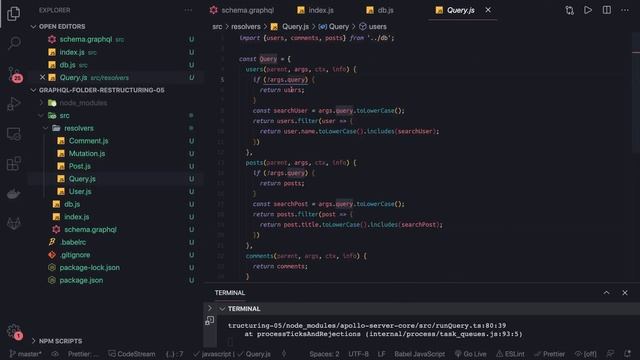The height and width of the screenshot is (360, 640).
Task: Open Run and Debug view
Action: [14, 104]
